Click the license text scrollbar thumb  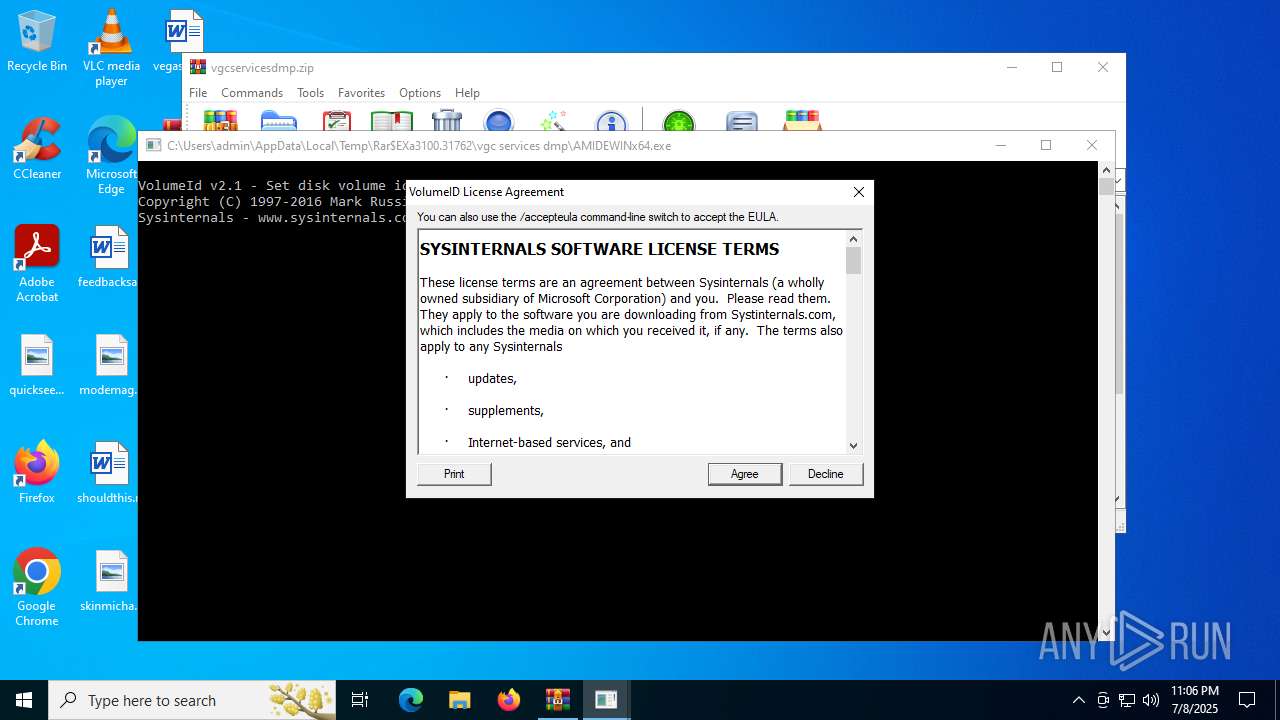(853, 261)
